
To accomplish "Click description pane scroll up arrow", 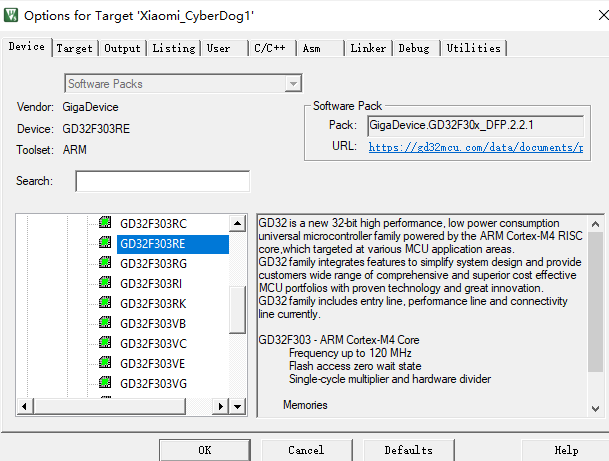I will [595, 224].
